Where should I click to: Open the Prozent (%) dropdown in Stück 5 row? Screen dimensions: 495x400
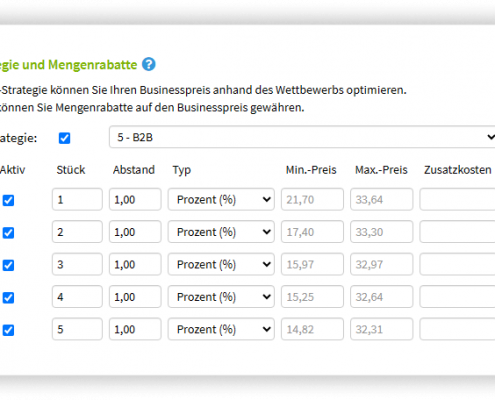point(221,329)
